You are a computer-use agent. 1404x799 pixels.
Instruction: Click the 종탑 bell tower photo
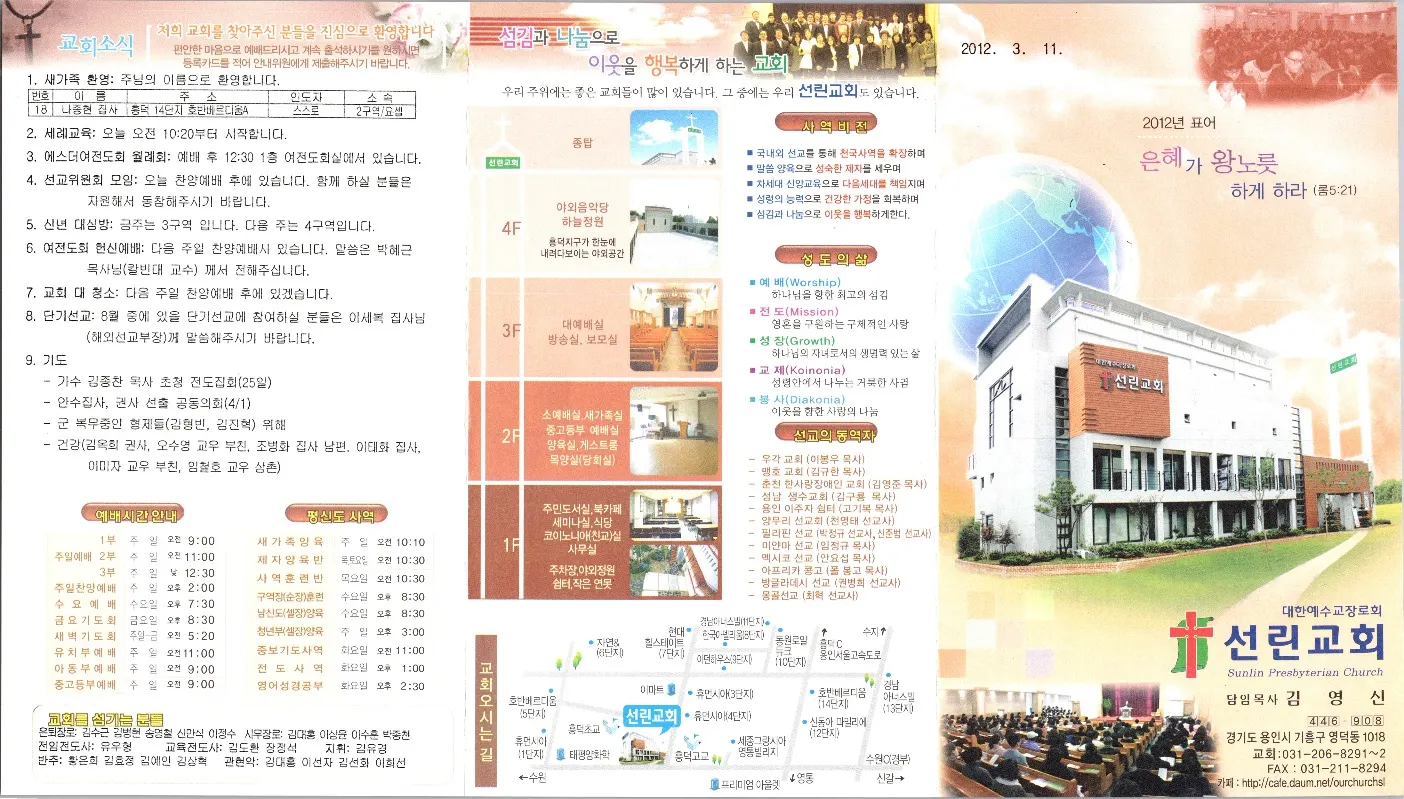pyautogui.click(x=674, y=139)
